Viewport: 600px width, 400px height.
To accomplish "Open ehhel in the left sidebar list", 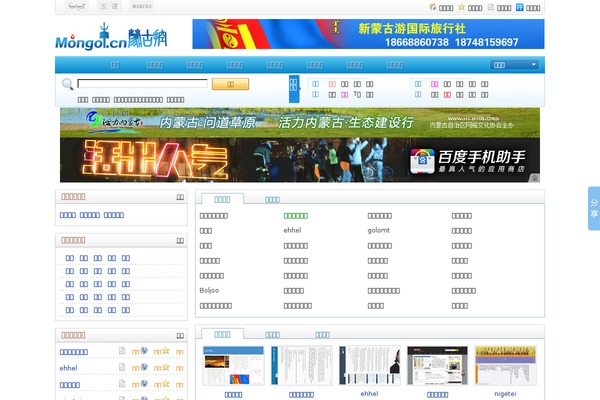I will 68,368.
